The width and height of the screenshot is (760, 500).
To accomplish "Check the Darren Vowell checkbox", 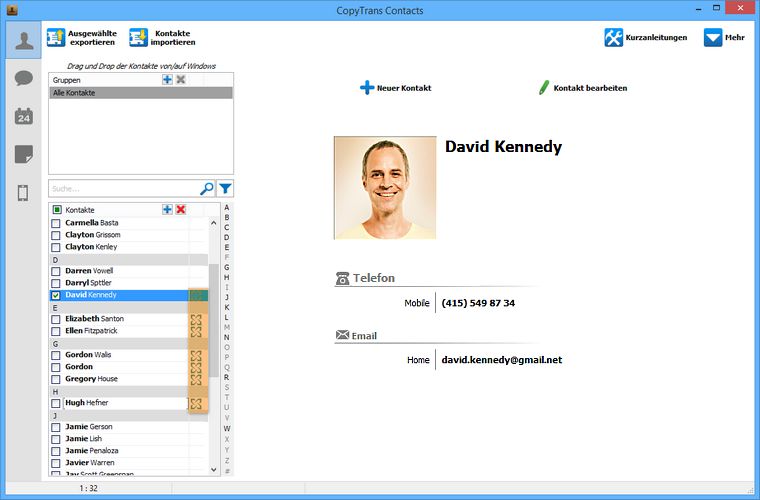I will click(56, 271).
